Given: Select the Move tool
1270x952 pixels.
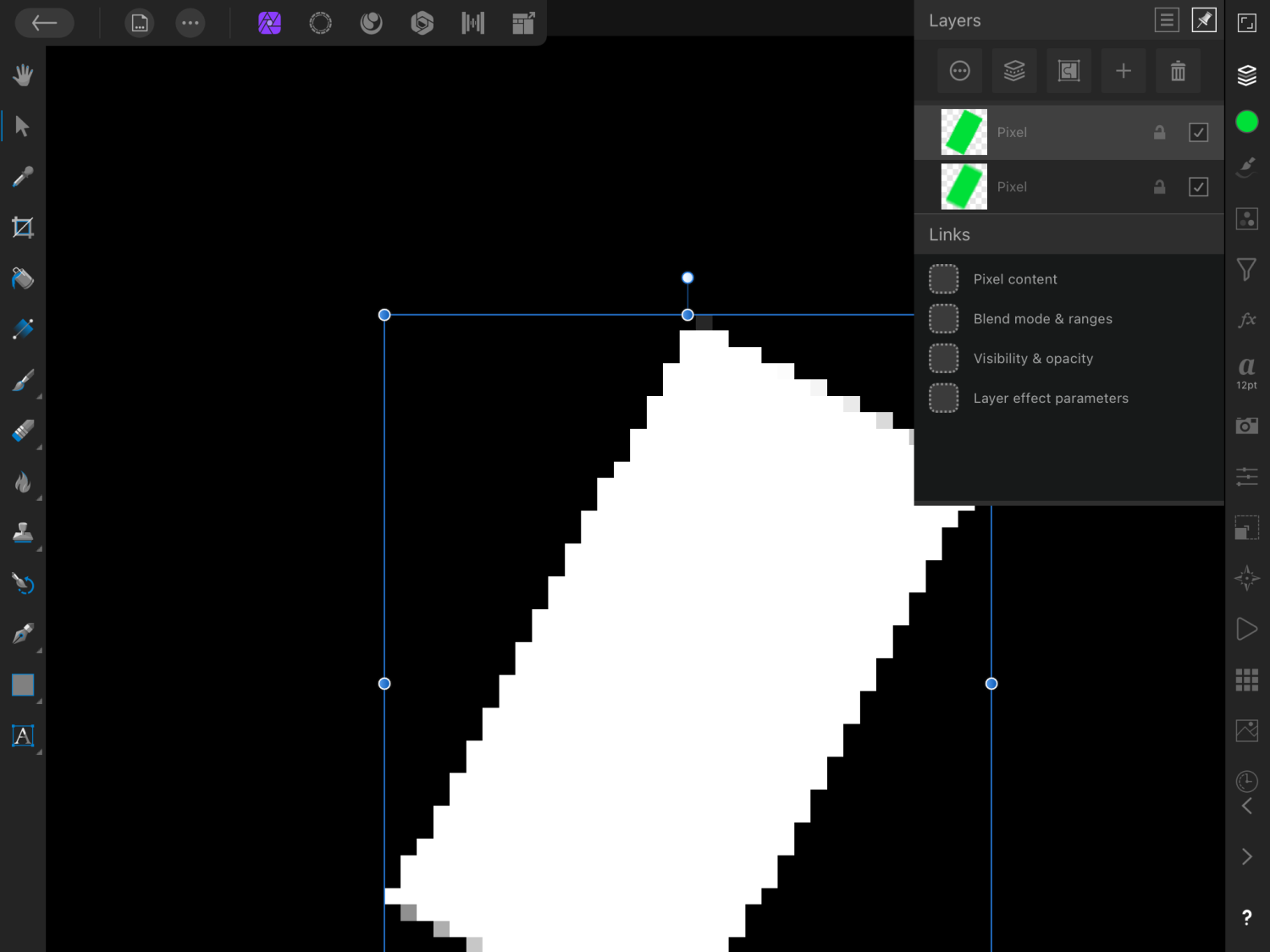Looking at the screenshot, I should (x=23, y=125).
